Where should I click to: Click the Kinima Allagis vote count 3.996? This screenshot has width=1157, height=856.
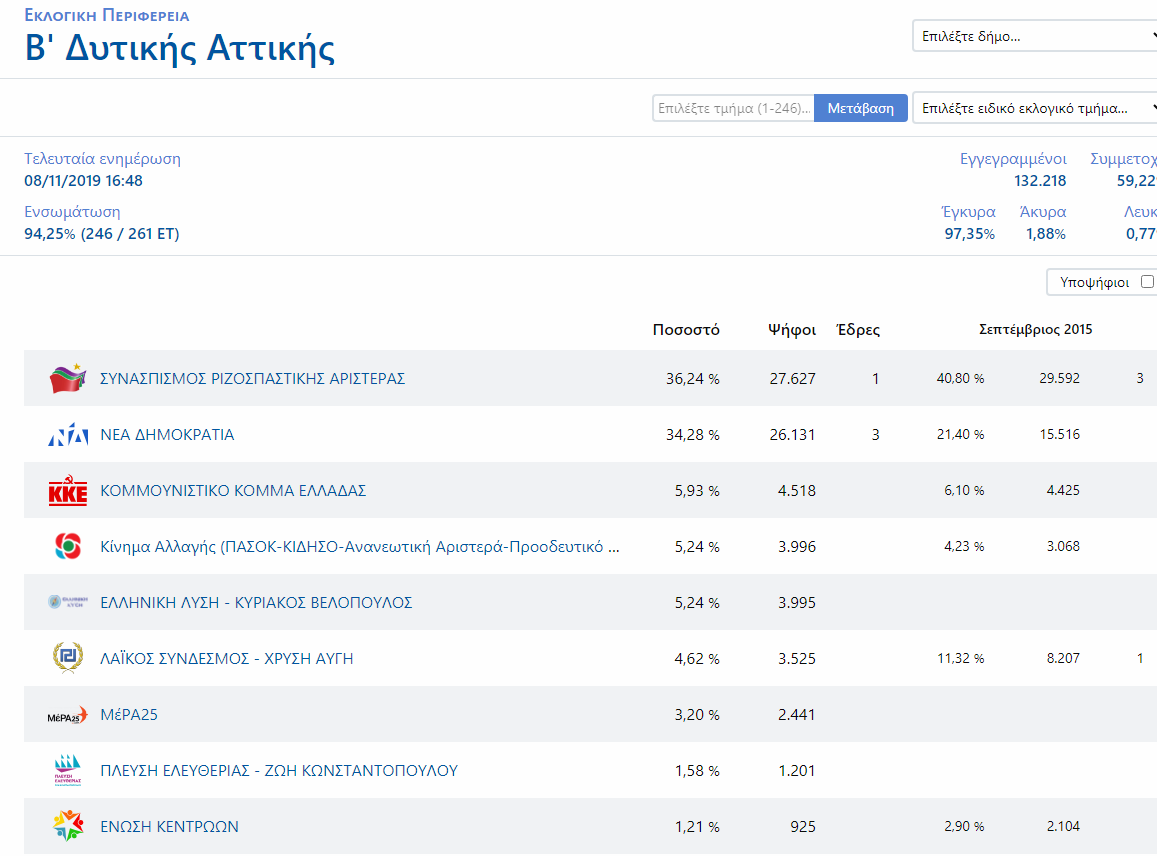797,547
